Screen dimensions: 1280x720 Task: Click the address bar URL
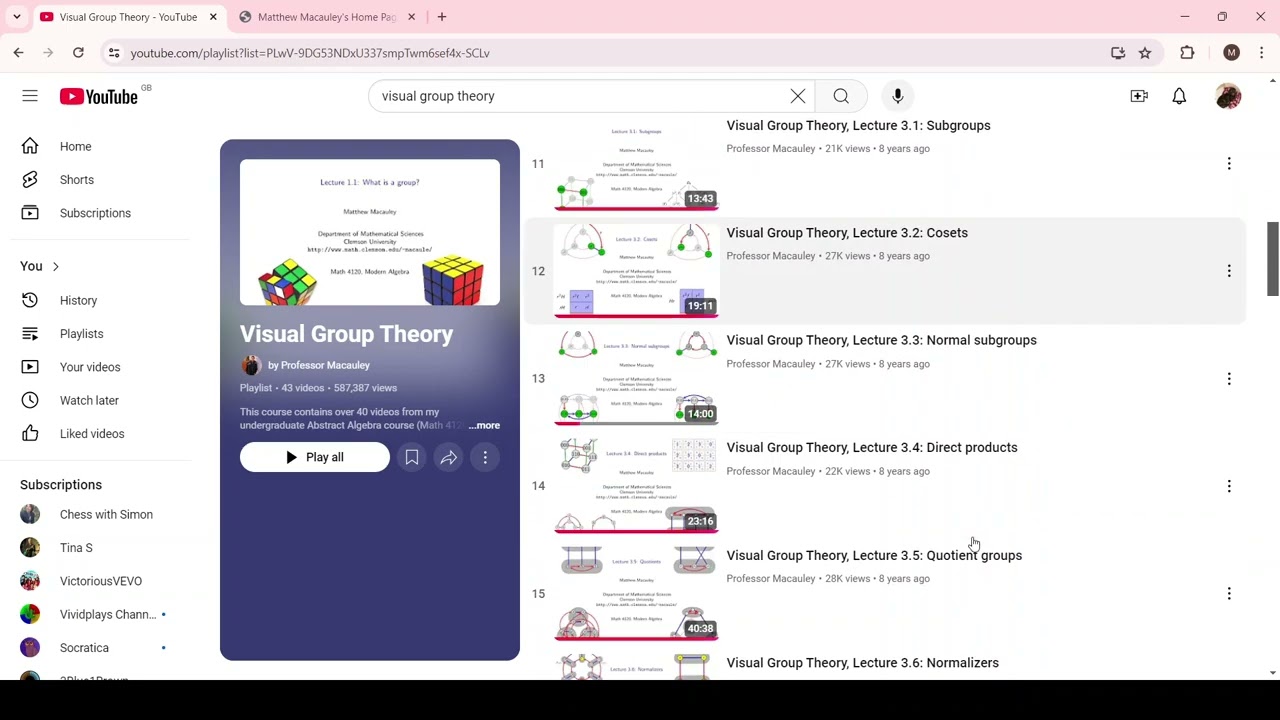(310, 53)
